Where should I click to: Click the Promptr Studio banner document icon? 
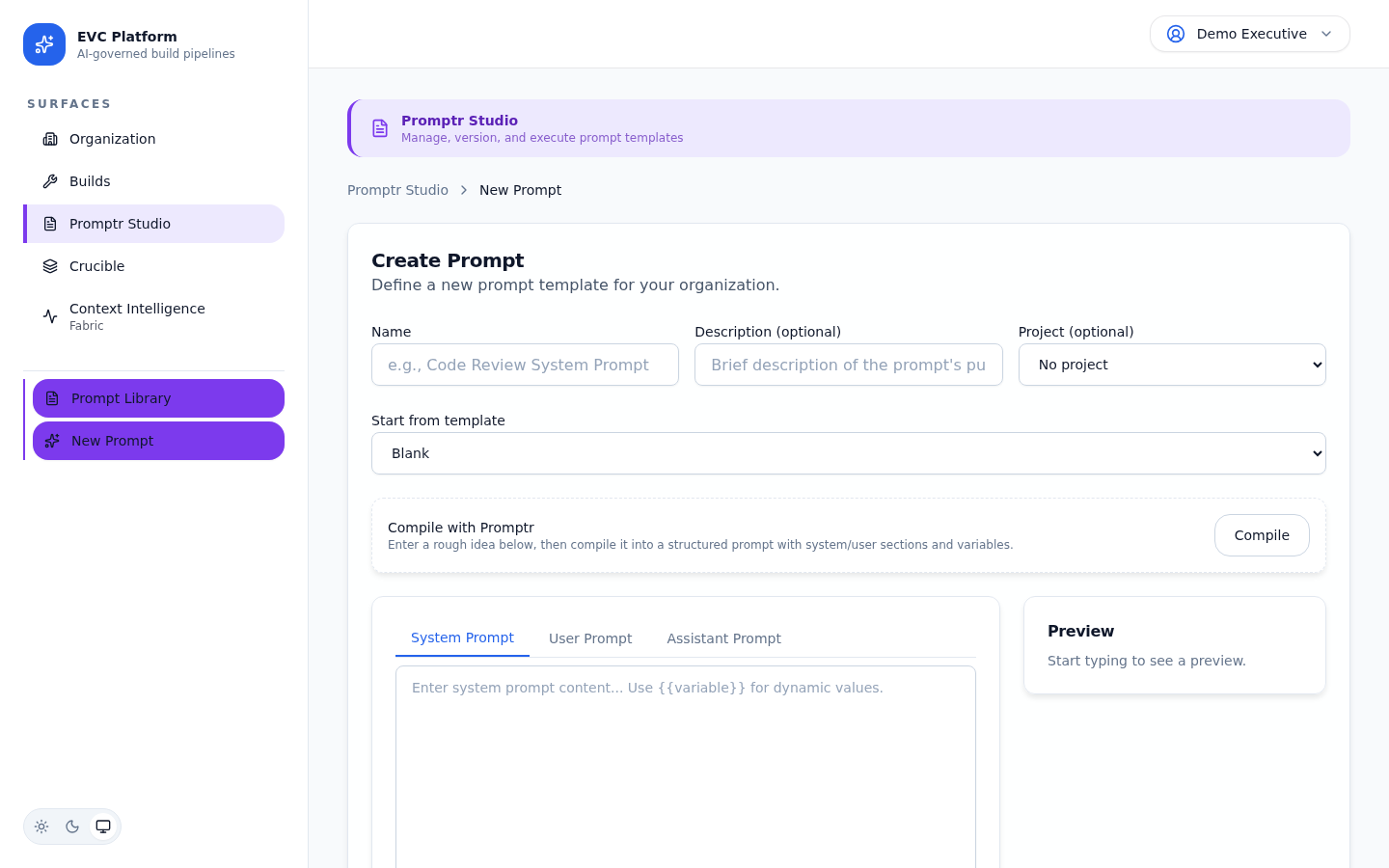click(x=380, y=128)
